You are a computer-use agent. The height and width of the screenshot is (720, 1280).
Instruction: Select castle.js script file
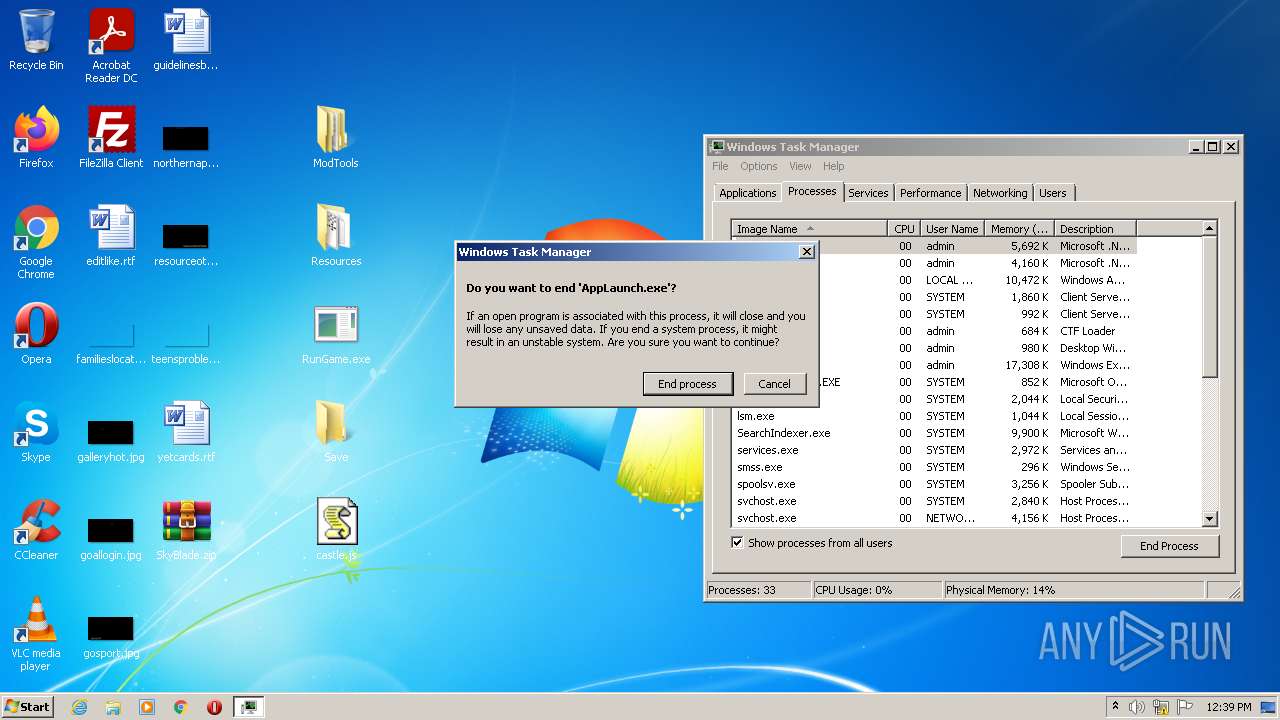(336, 530)
